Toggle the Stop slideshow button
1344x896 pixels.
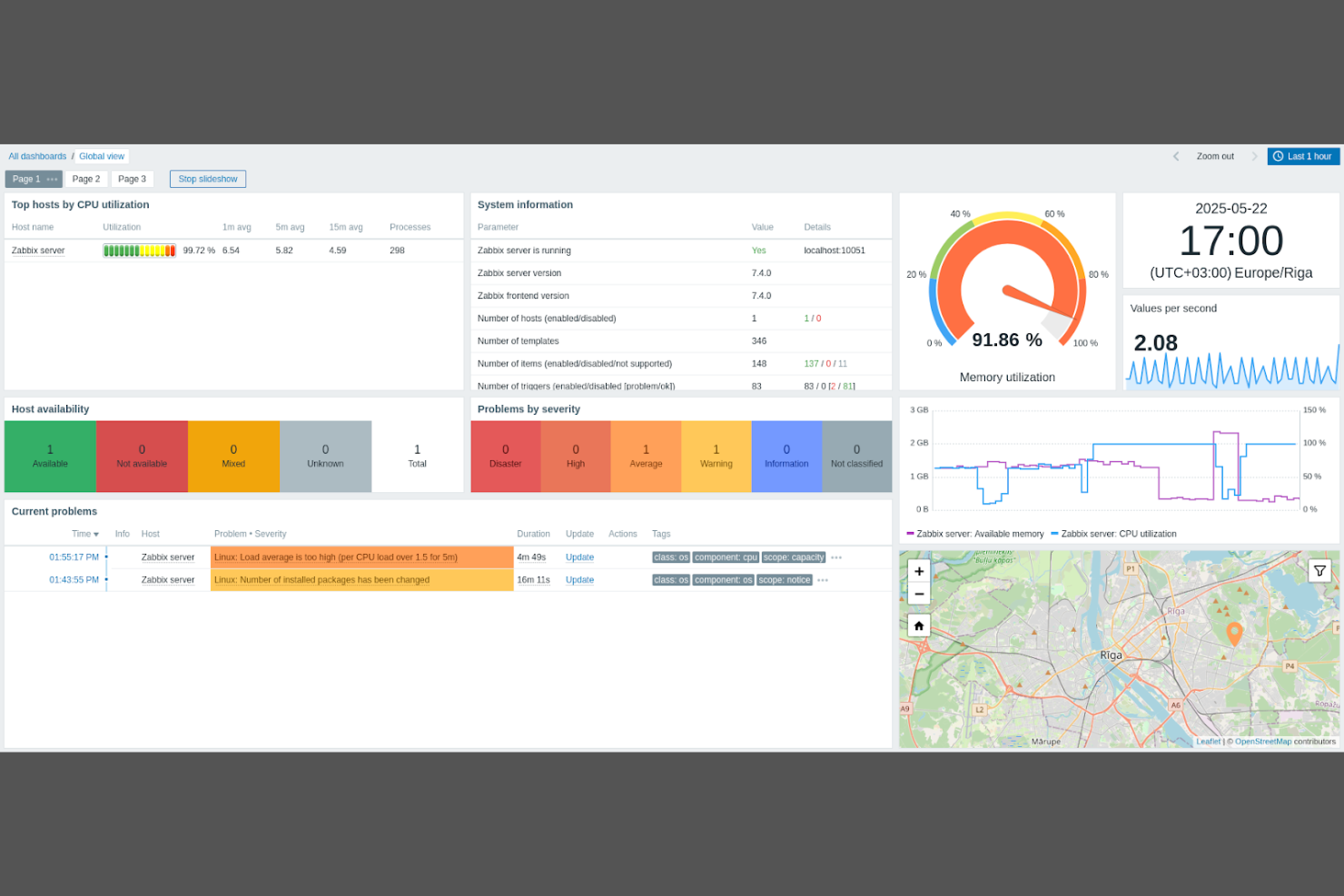click(207, 179)
